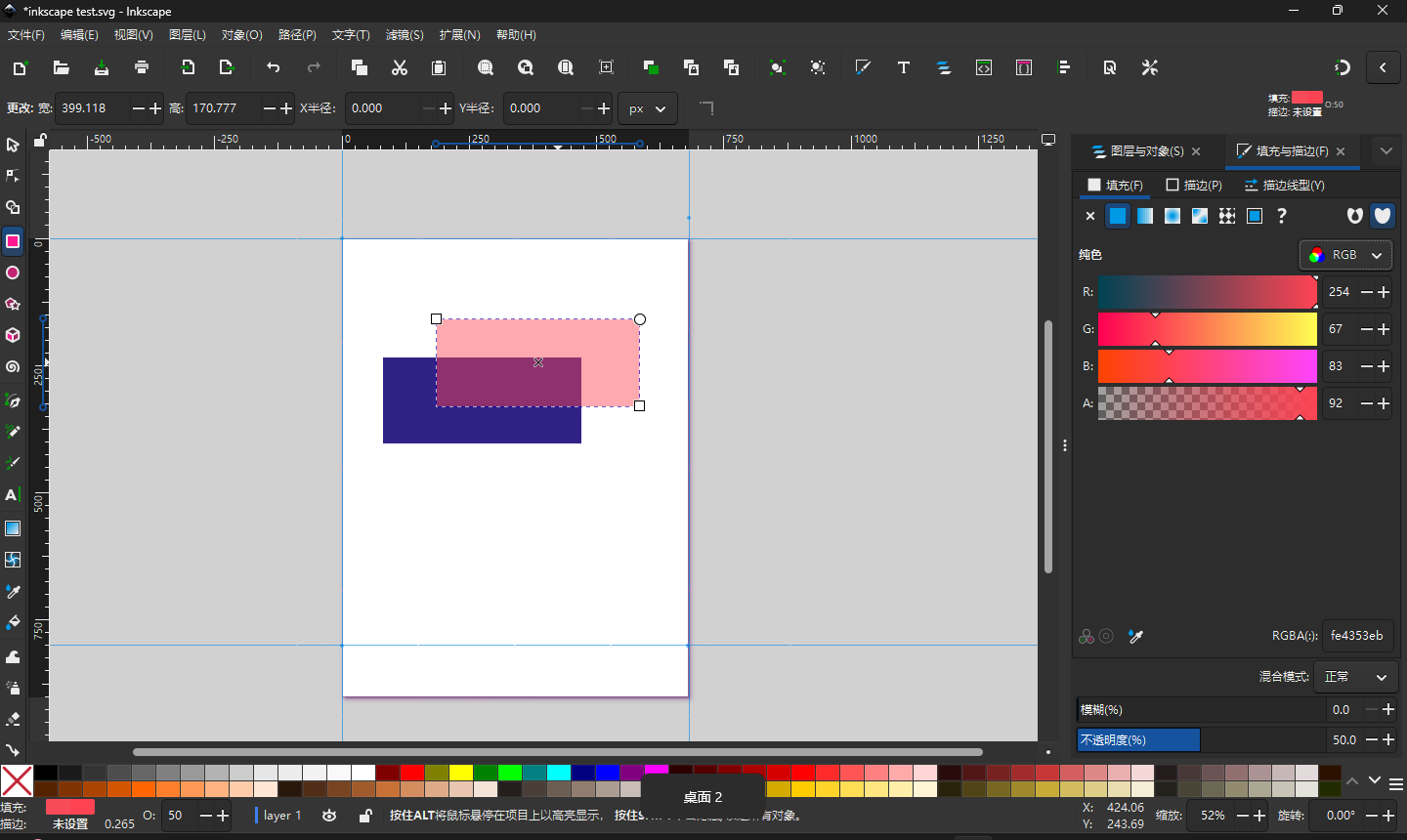Select the Dropper color picker tool
The width and height of the screenshot is (1407, 840).
pos(13,592)
